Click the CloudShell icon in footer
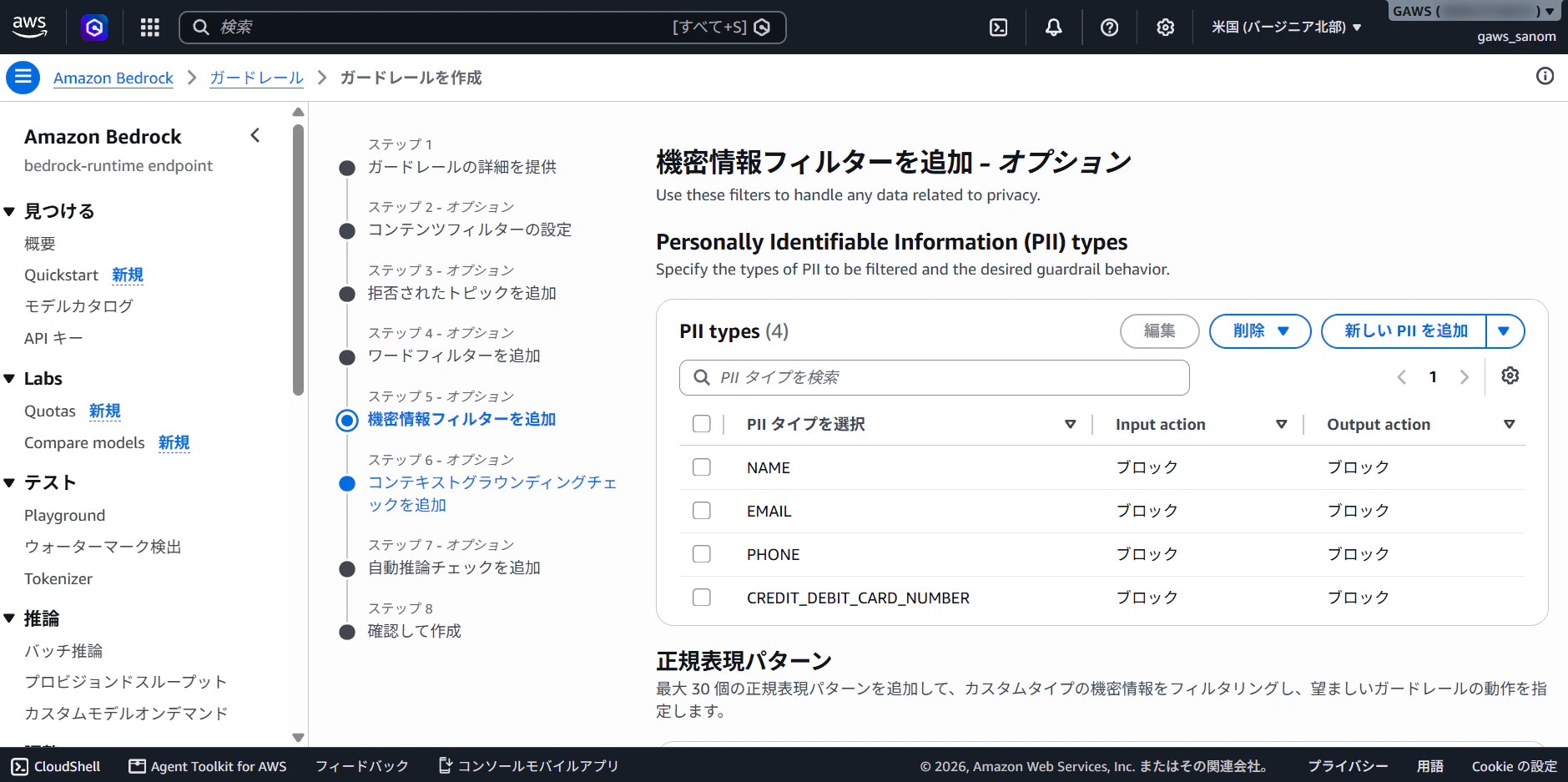1568x782 pixels. [x=20, y=766]
